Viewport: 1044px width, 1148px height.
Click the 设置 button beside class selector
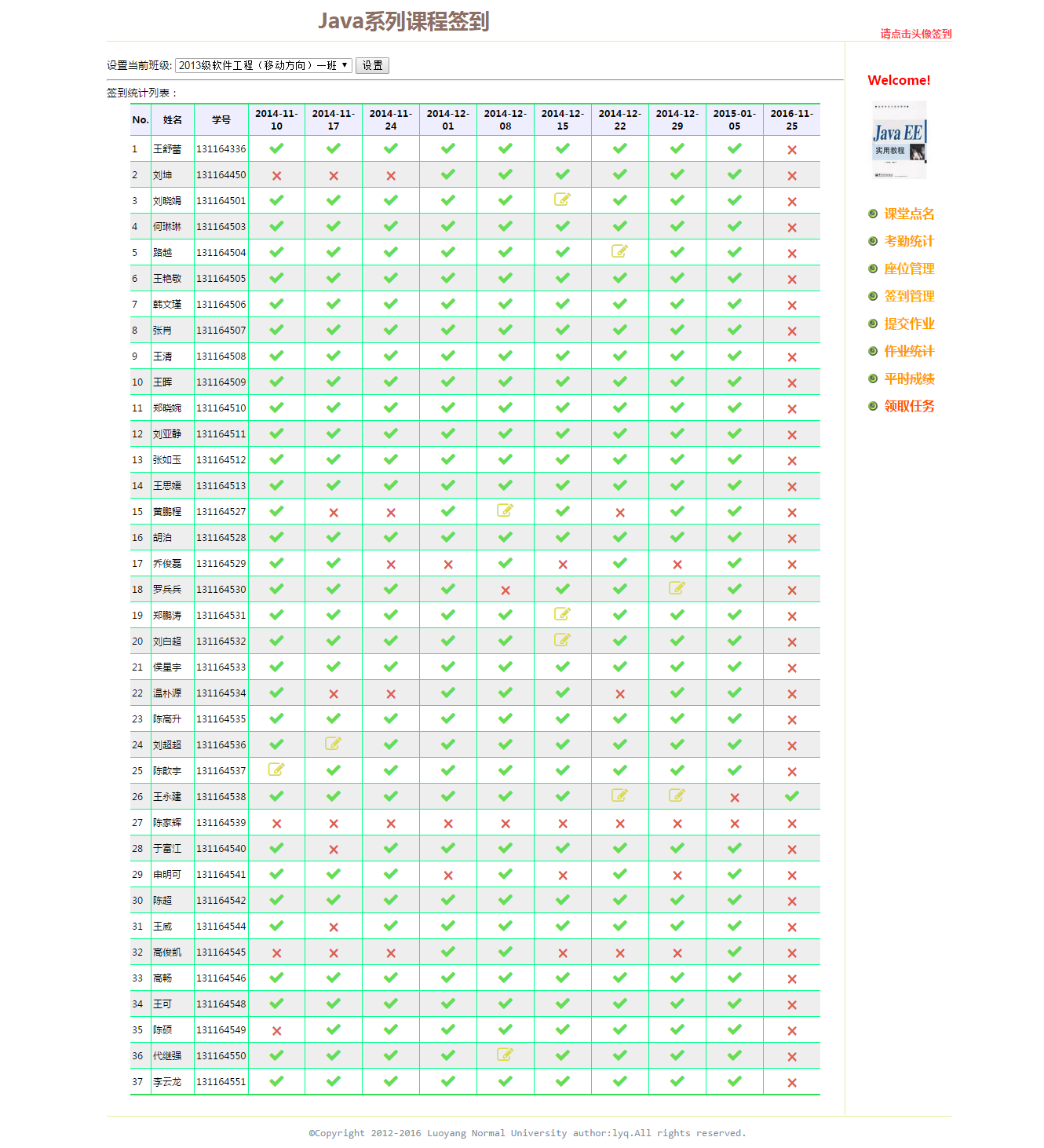coord(372,65)
